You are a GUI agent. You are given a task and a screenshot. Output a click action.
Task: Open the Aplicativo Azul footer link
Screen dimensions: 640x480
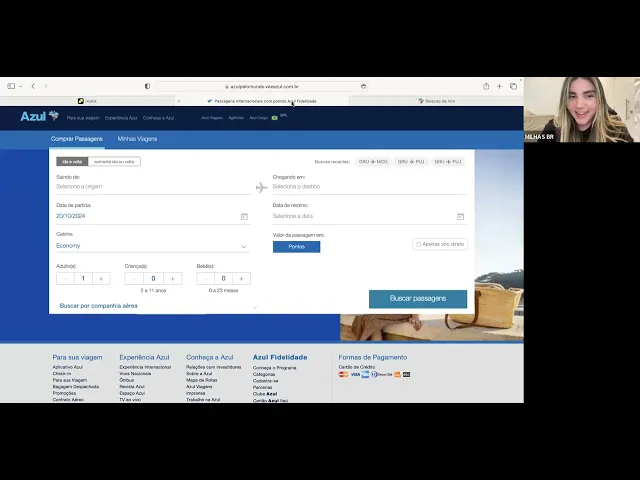67,367
